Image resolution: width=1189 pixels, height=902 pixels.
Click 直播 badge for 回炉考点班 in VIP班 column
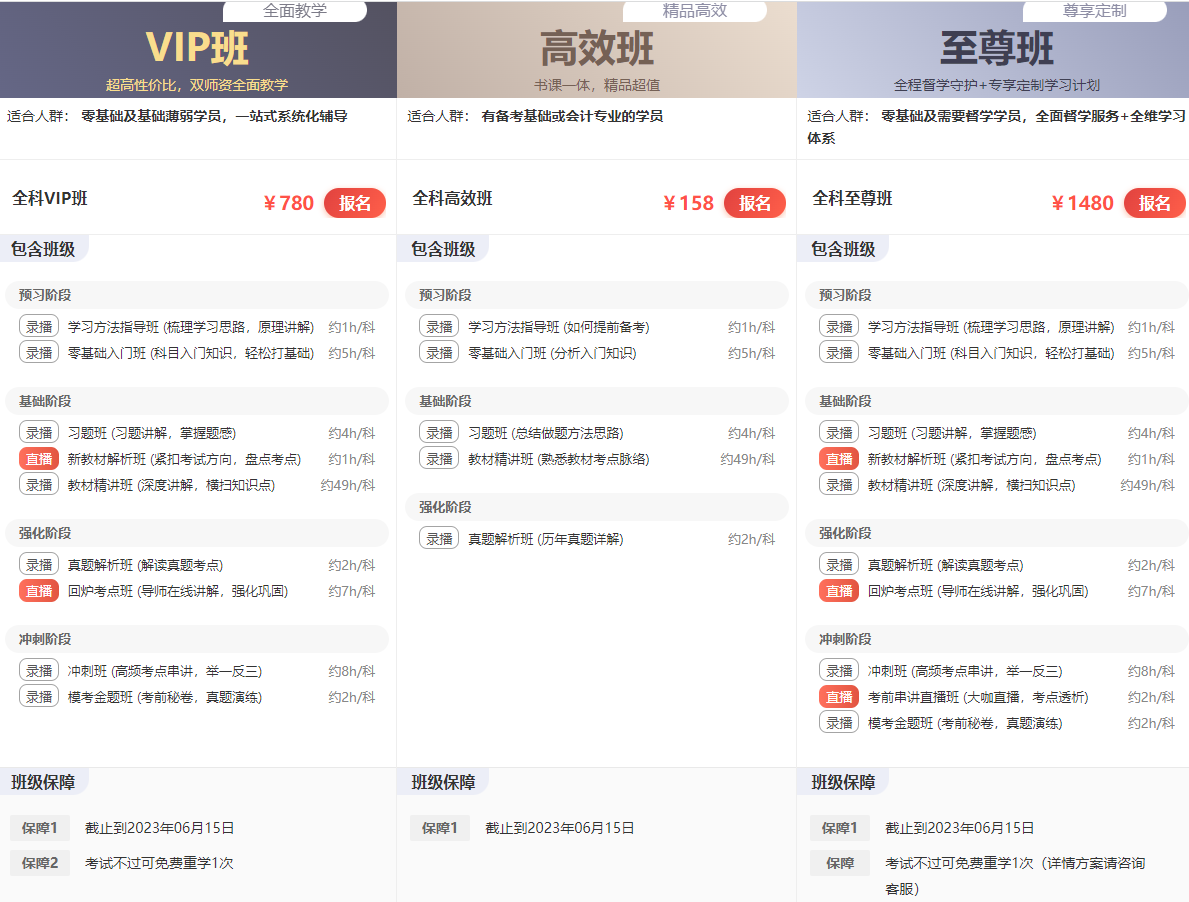tap(39, 591)
